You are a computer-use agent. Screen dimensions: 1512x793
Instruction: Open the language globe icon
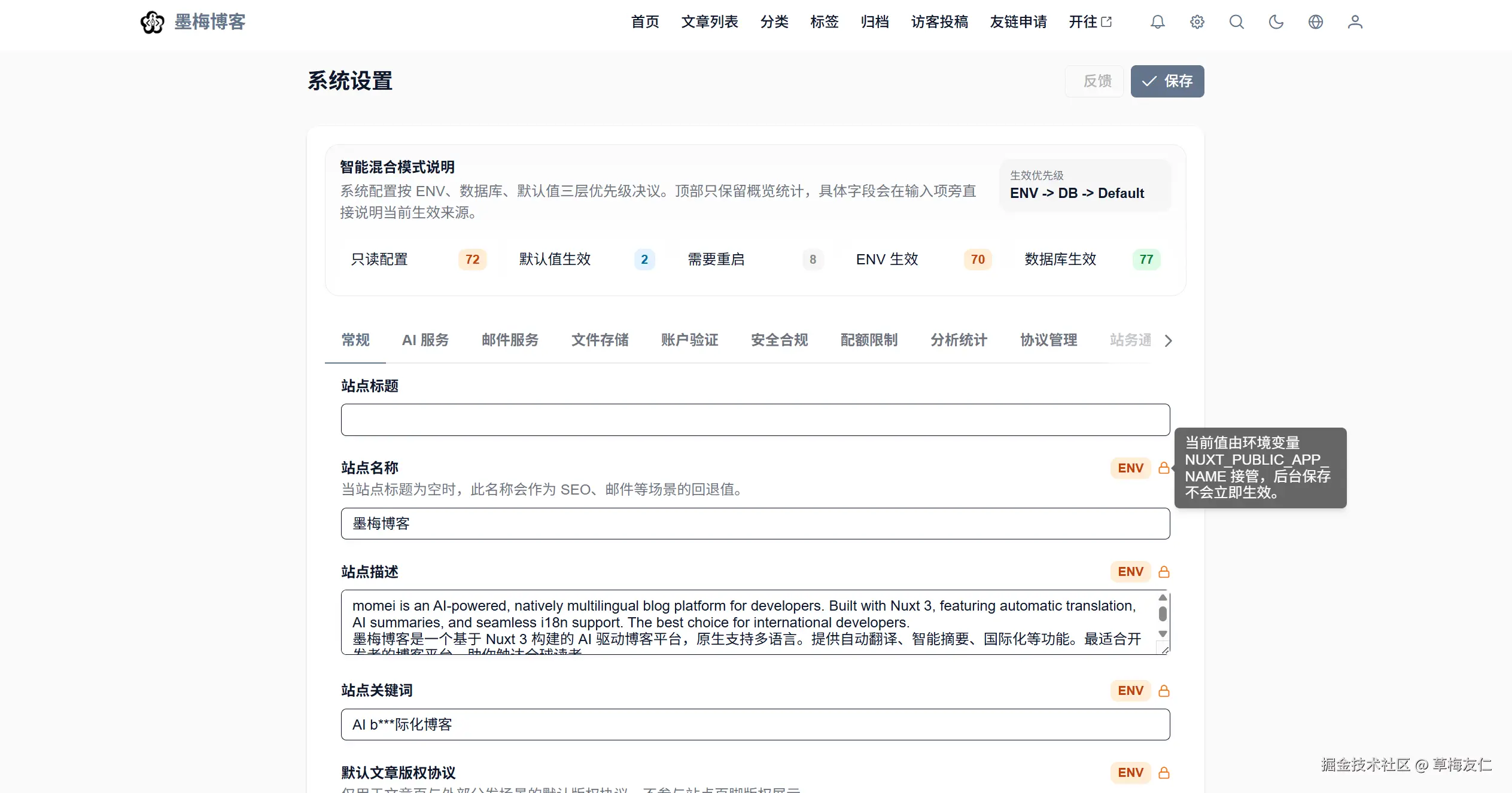click(x=1315, y=22)
